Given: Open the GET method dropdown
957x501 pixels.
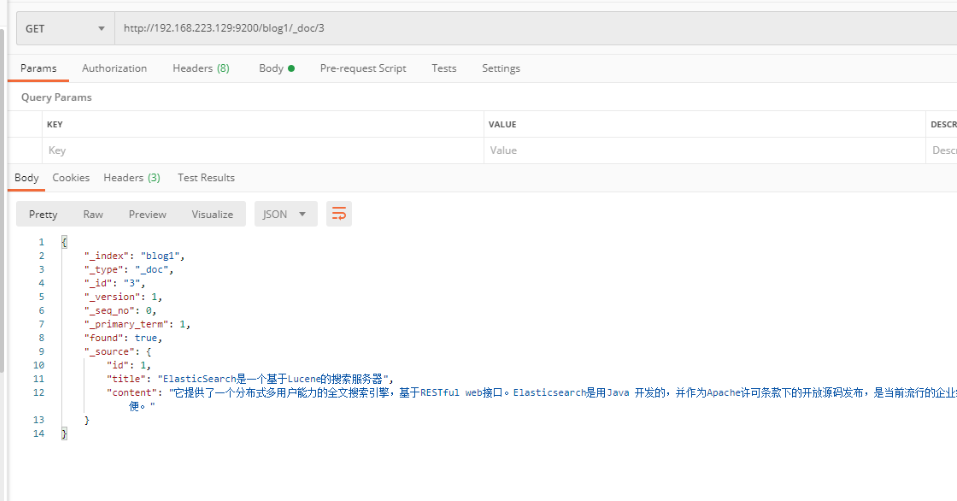Looking at the screenshot, I should tap(65, 29).
